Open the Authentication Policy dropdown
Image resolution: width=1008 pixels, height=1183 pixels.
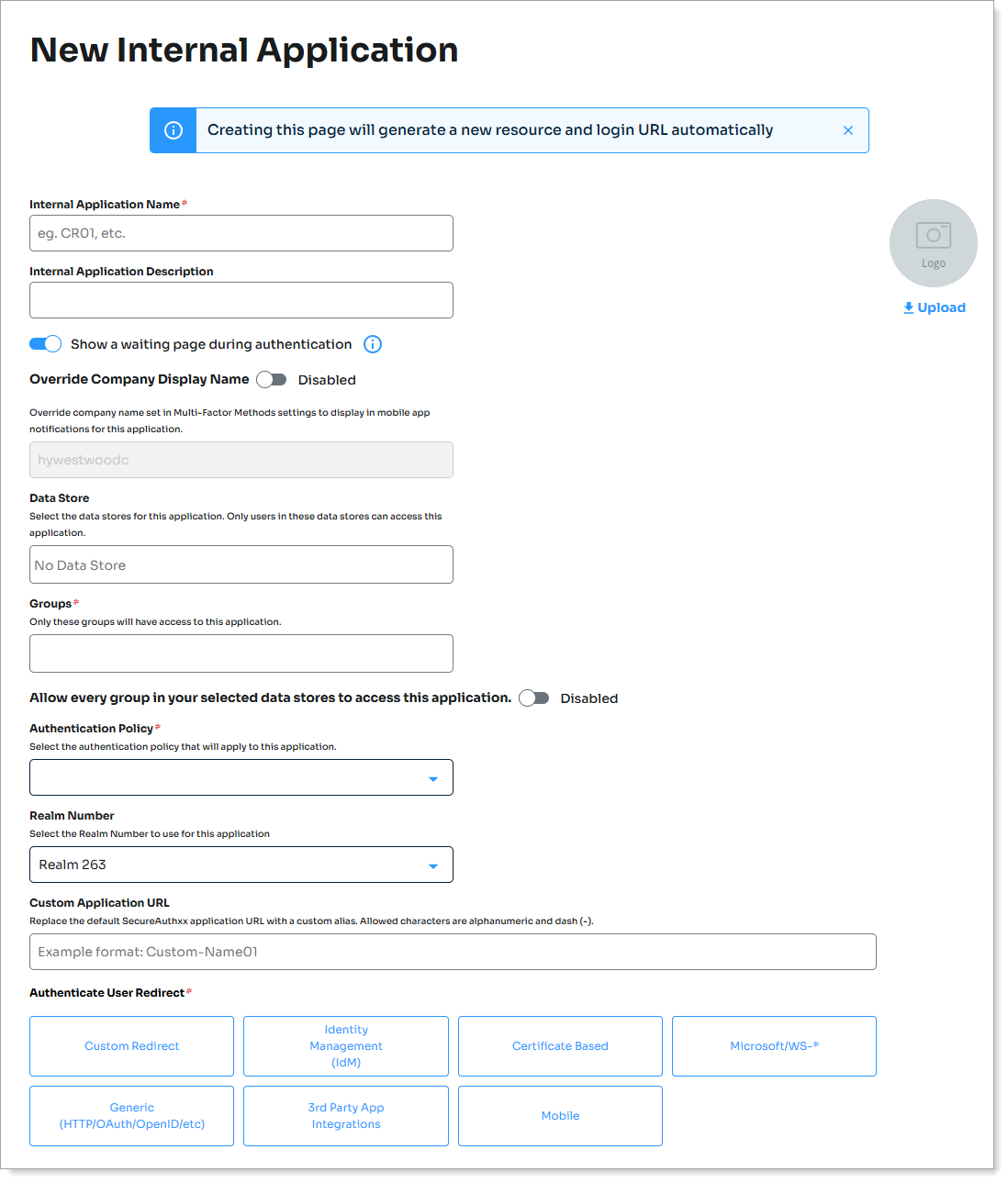(x=241, y=777)
